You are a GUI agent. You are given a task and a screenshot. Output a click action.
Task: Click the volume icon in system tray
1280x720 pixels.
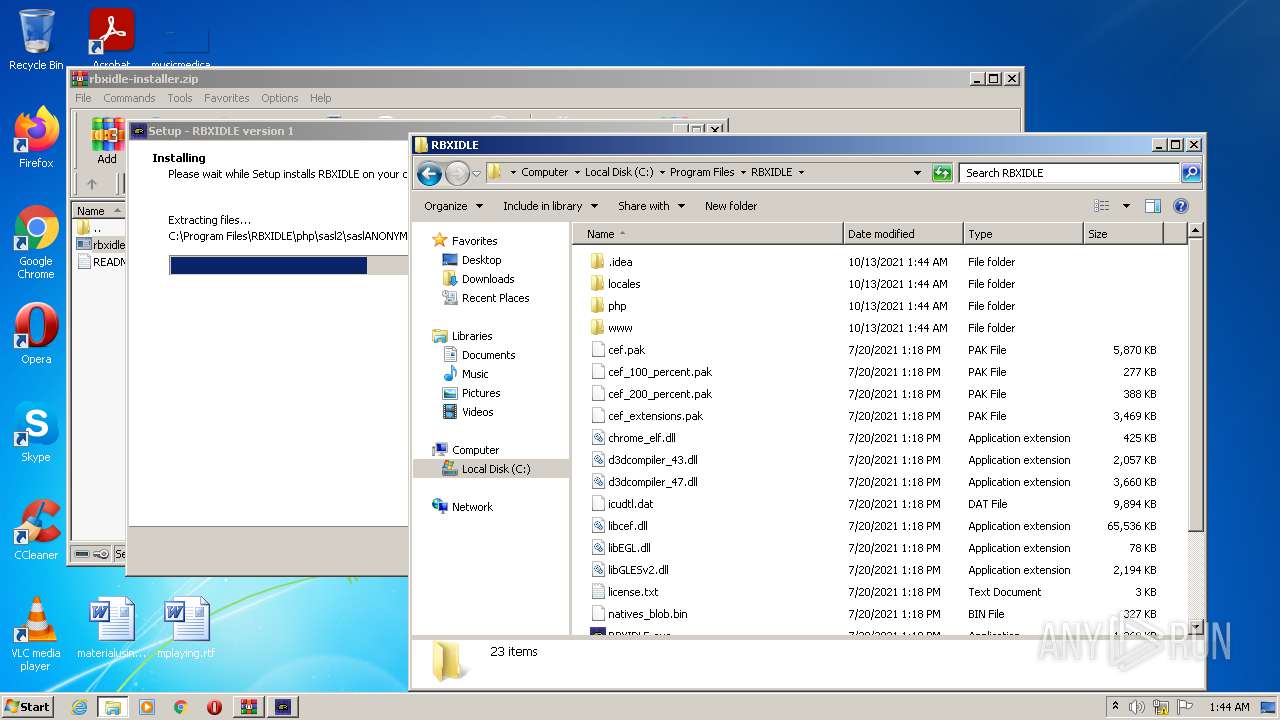[1137, 707]
